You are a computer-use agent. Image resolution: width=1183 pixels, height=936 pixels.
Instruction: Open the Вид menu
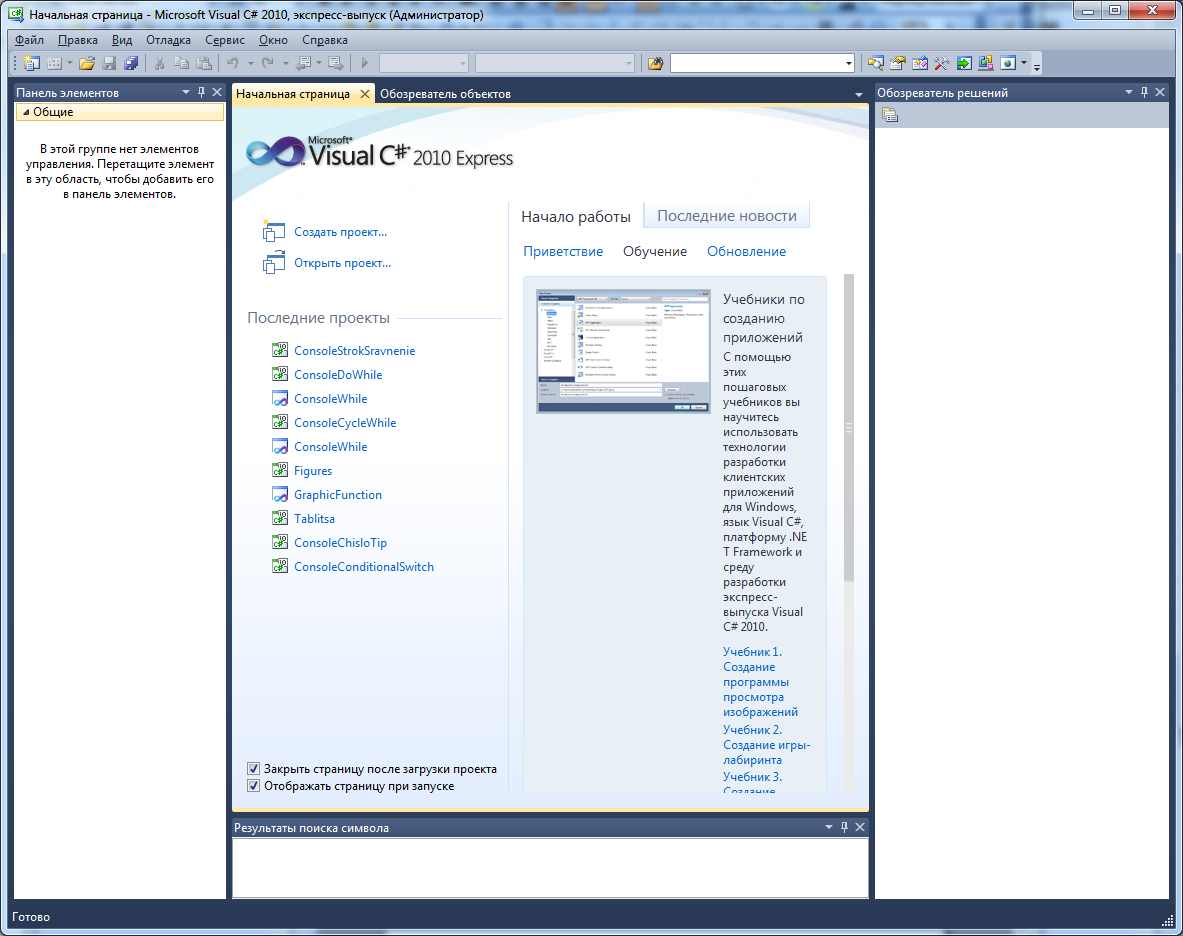point(121,40)
